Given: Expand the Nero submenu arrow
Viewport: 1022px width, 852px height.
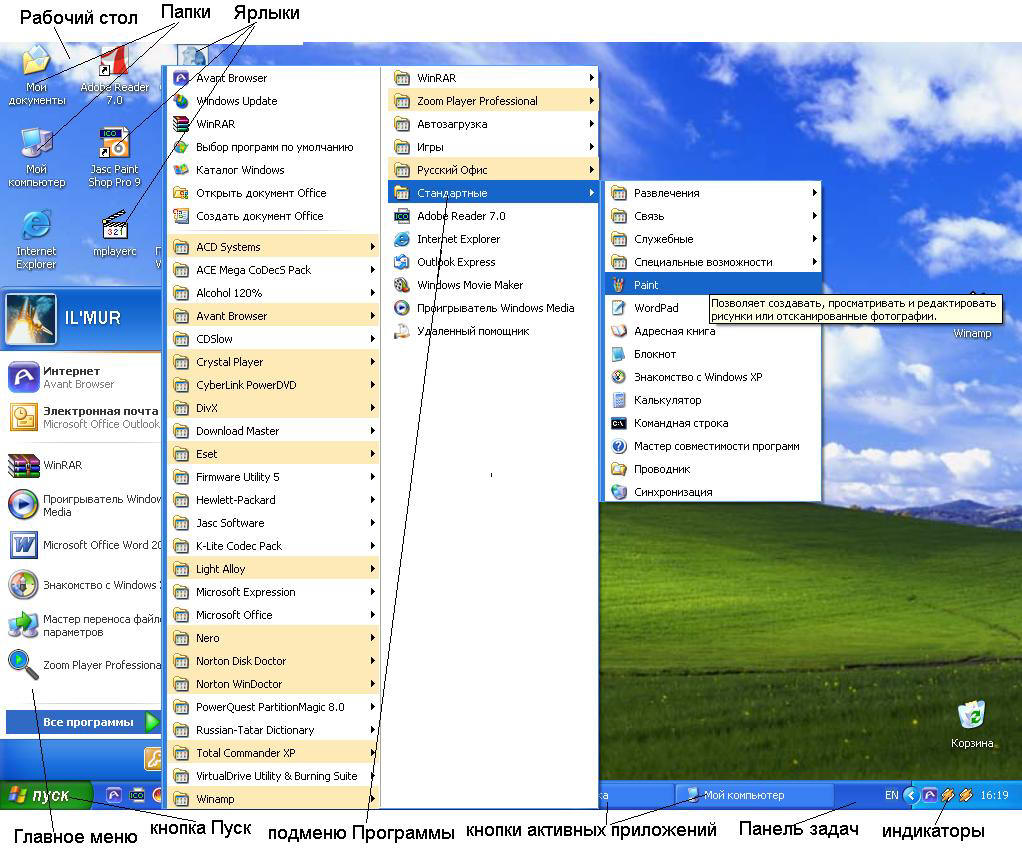Looking at the screenshot, I should coord(372,638).
